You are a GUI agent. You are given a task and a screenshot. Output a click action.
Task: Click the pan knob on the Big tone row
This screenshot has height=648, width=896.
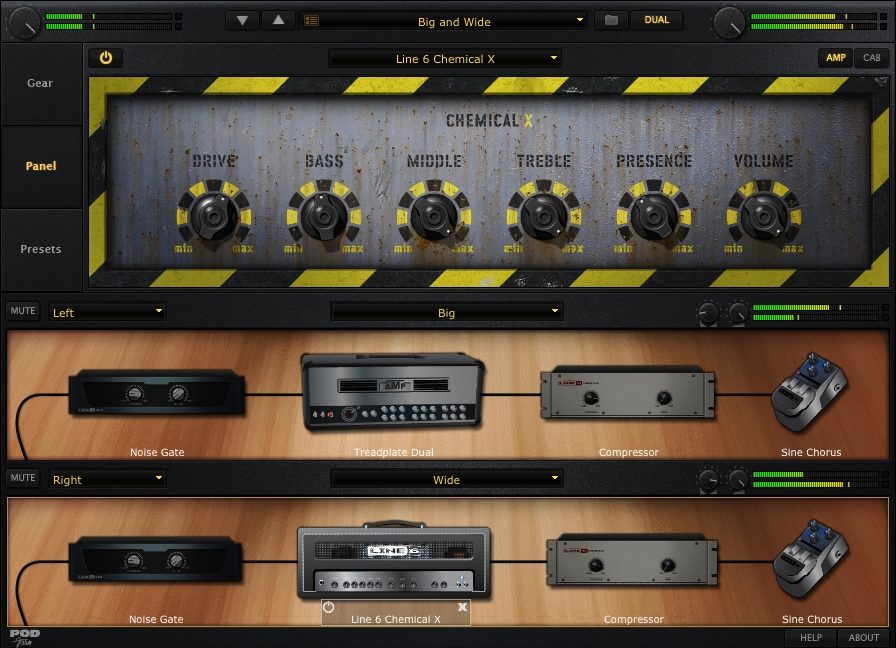[x=708, y=313]
